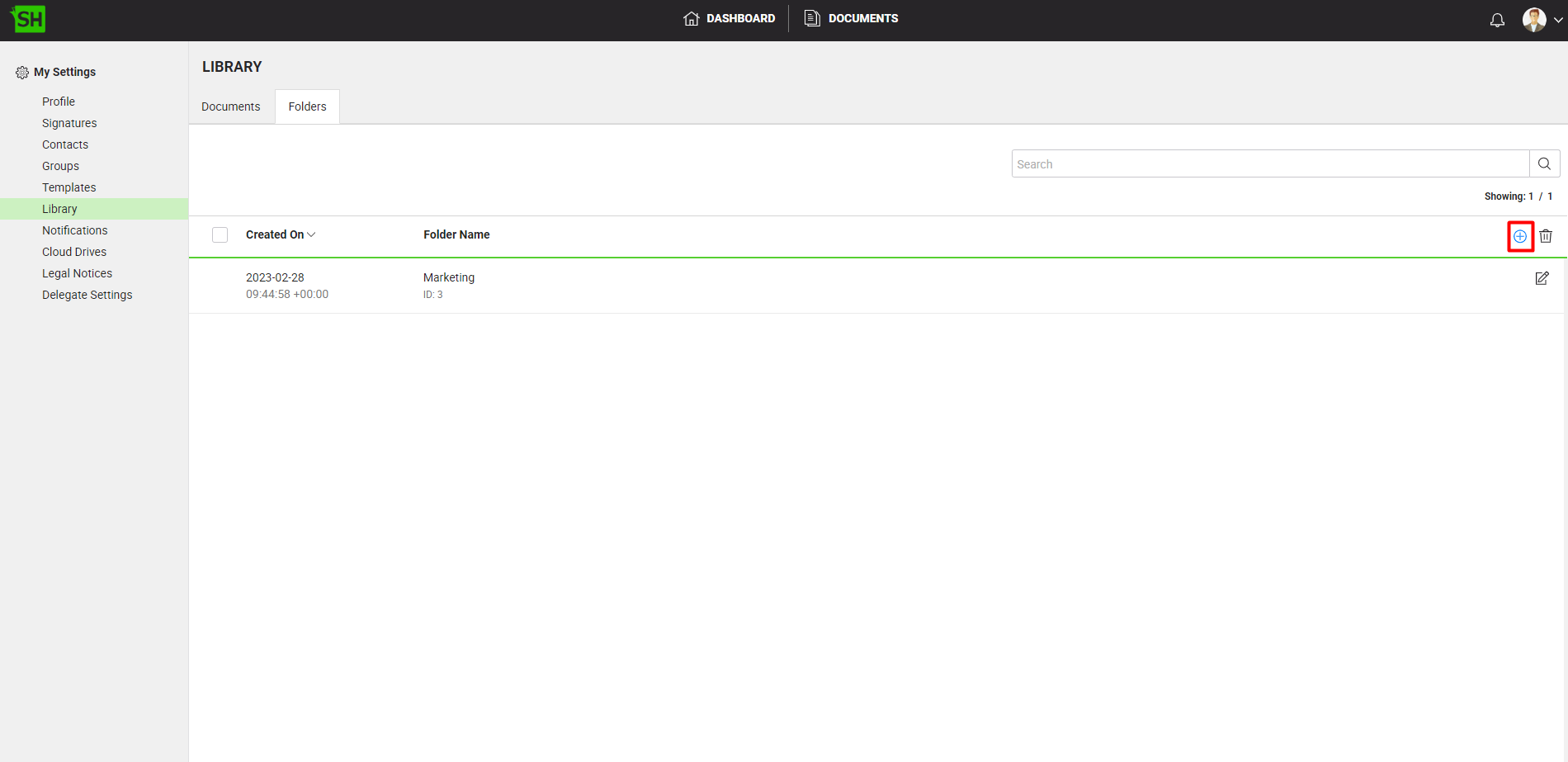
Task: Click the delete trash icon
Action: (1546, 236)
